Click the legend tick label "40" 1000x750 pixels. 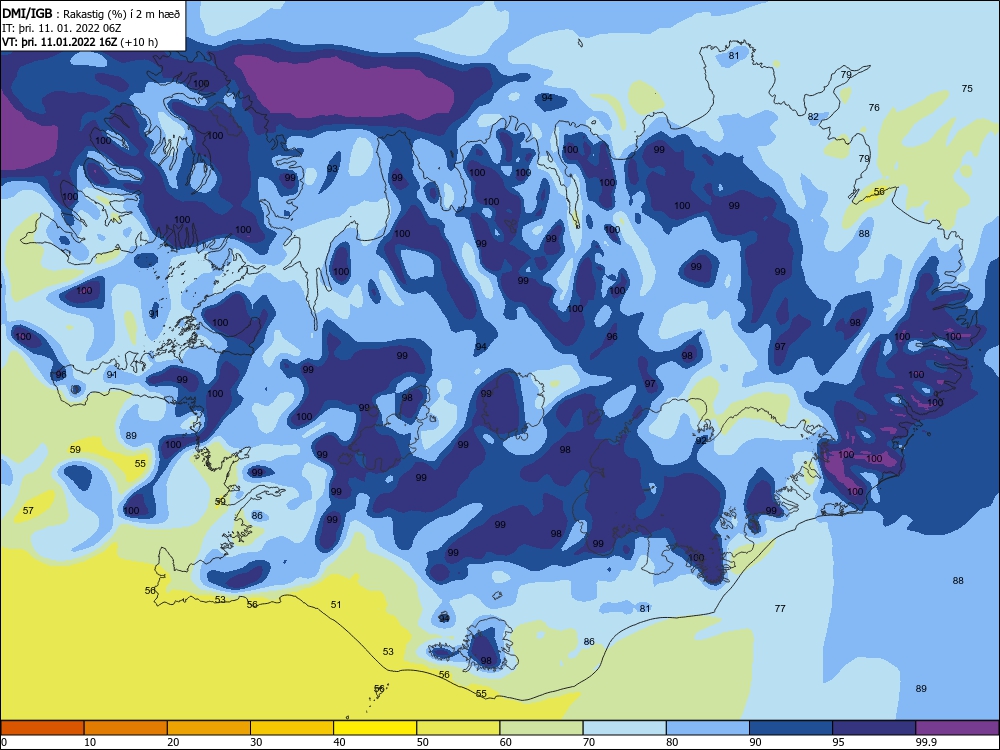(339, 742)
